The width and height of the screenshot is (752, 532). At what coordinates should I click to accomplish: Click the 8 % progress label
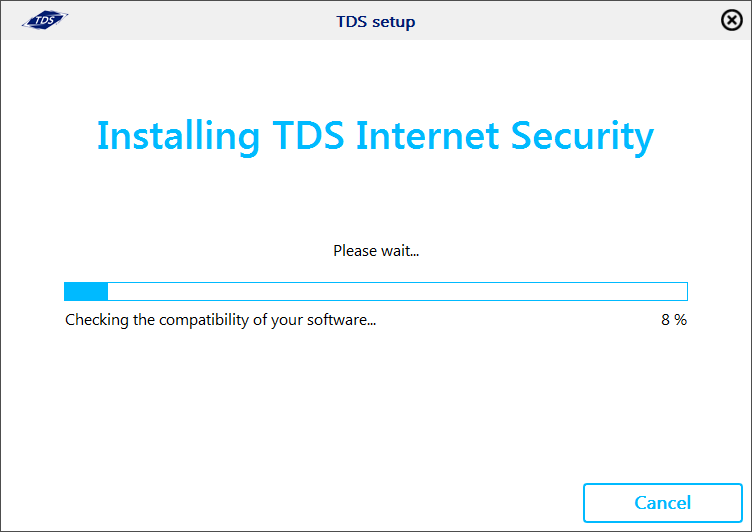pyautogui.click(x=674, y=320)
